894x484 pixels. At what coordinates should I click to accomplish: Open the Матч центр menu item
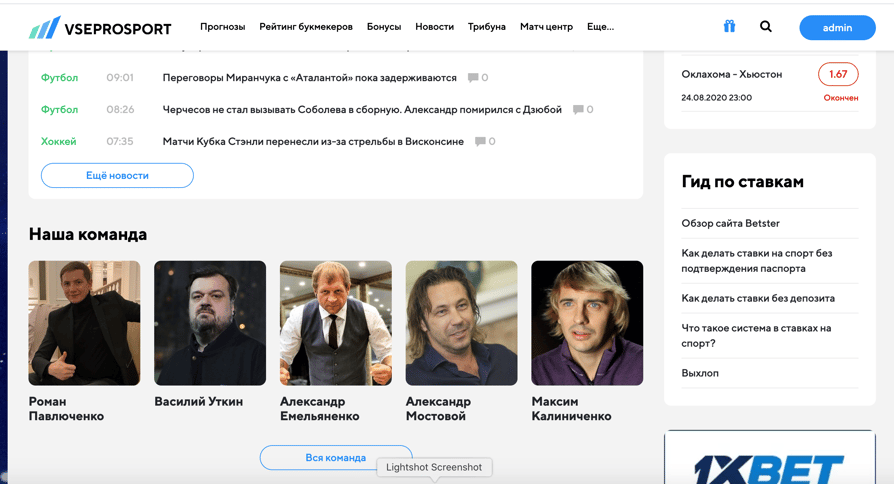[x=546, y=27]
